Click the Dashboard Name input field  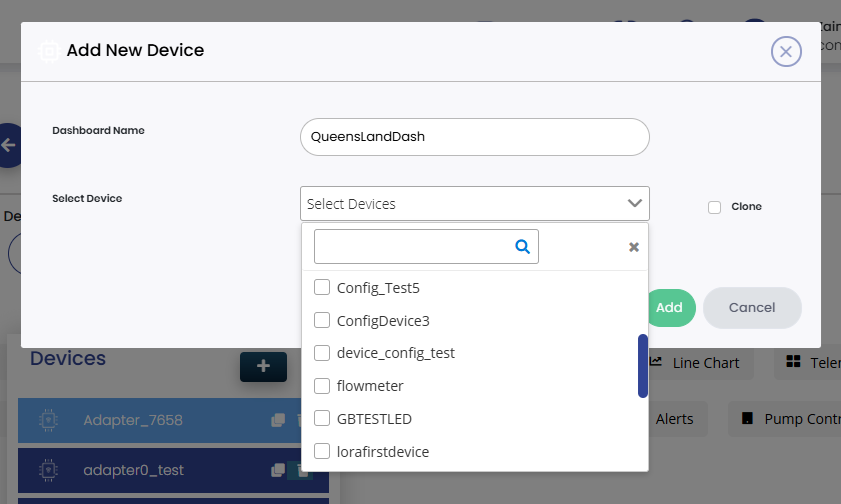474,137
